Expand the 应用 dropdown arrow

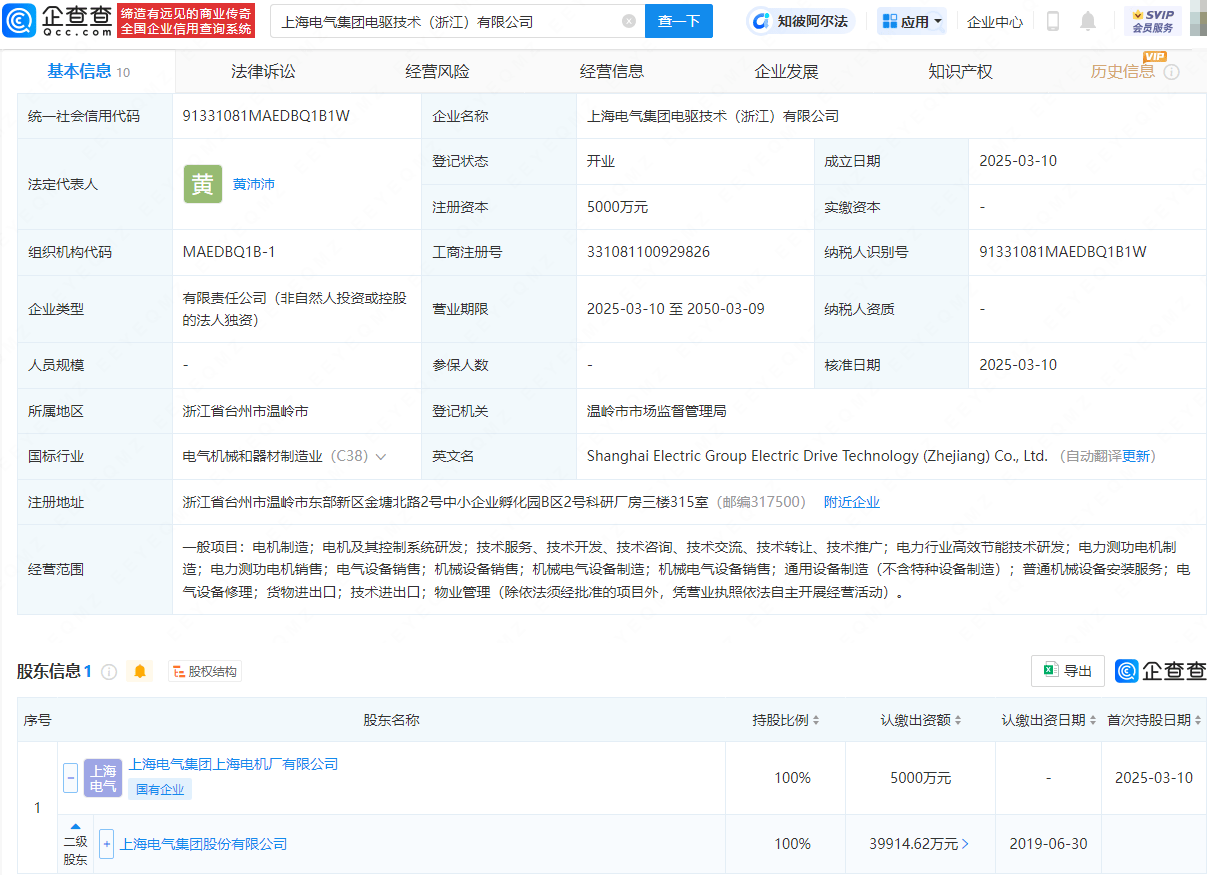pyautogui.click(x=936, y=21)
